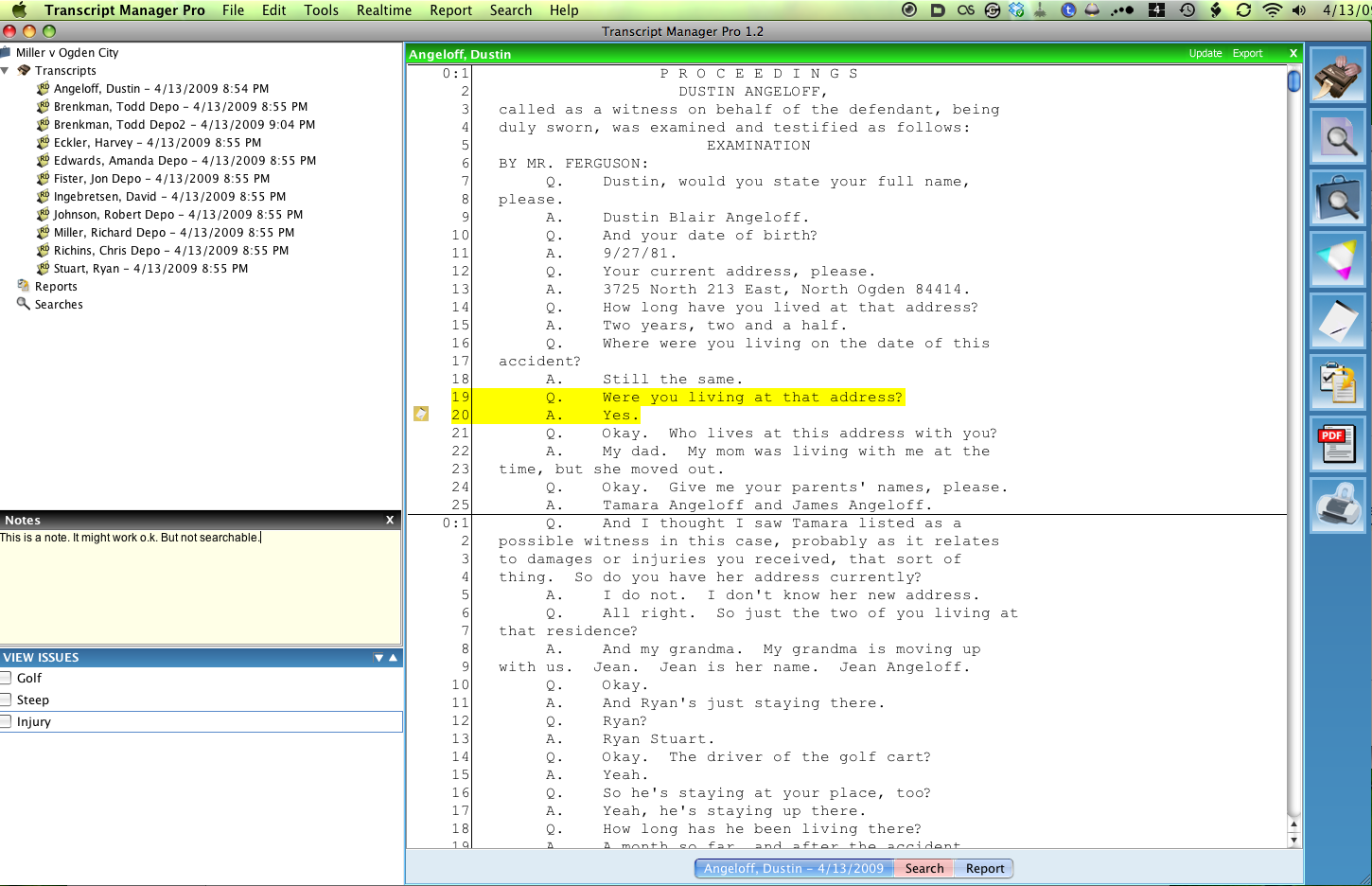
Task: Click the printer icon
Action: click(x=1338, y=505)
